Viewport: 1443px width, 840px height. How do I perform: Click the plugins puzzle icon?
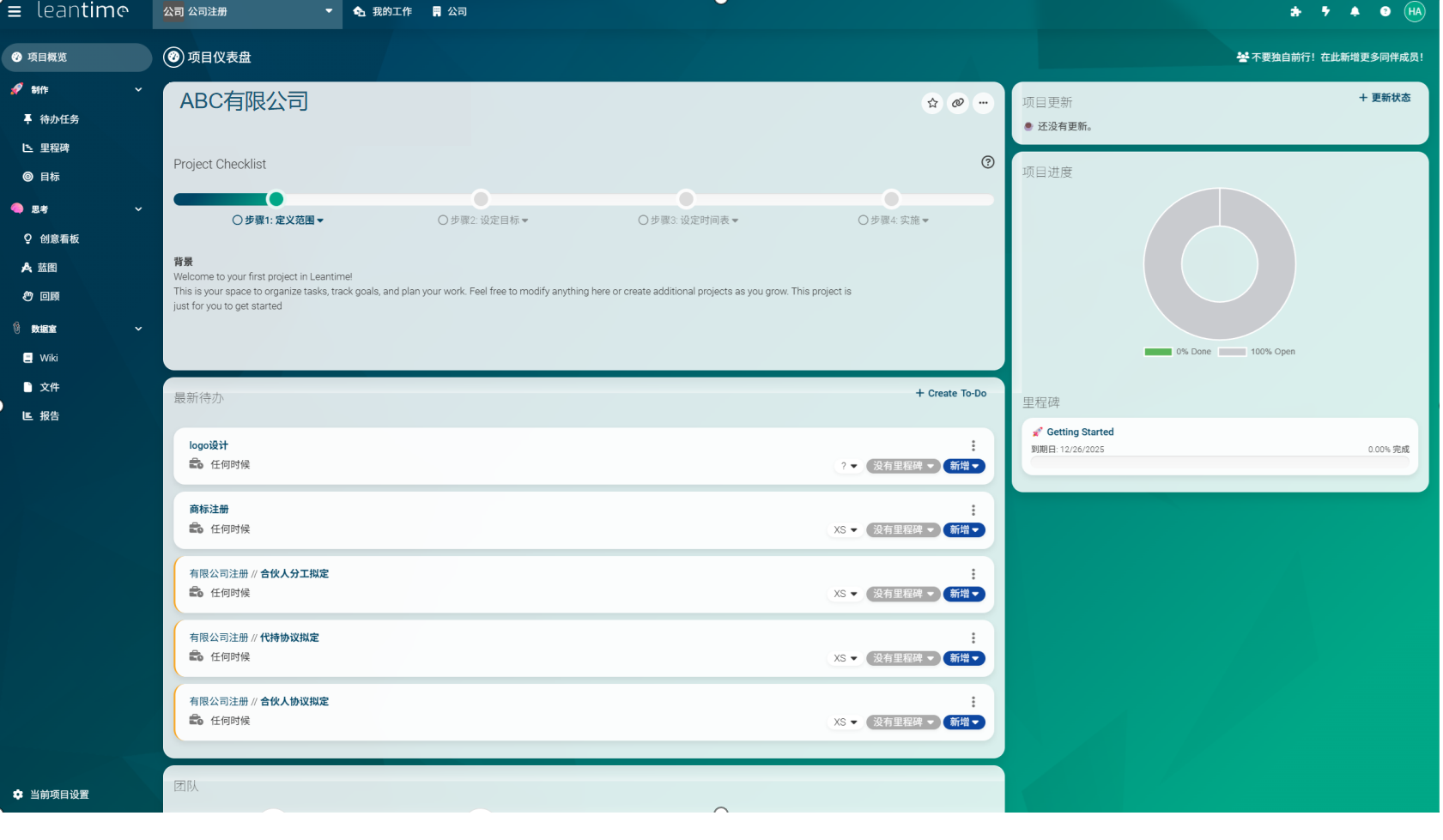[x=1295, y=11]
